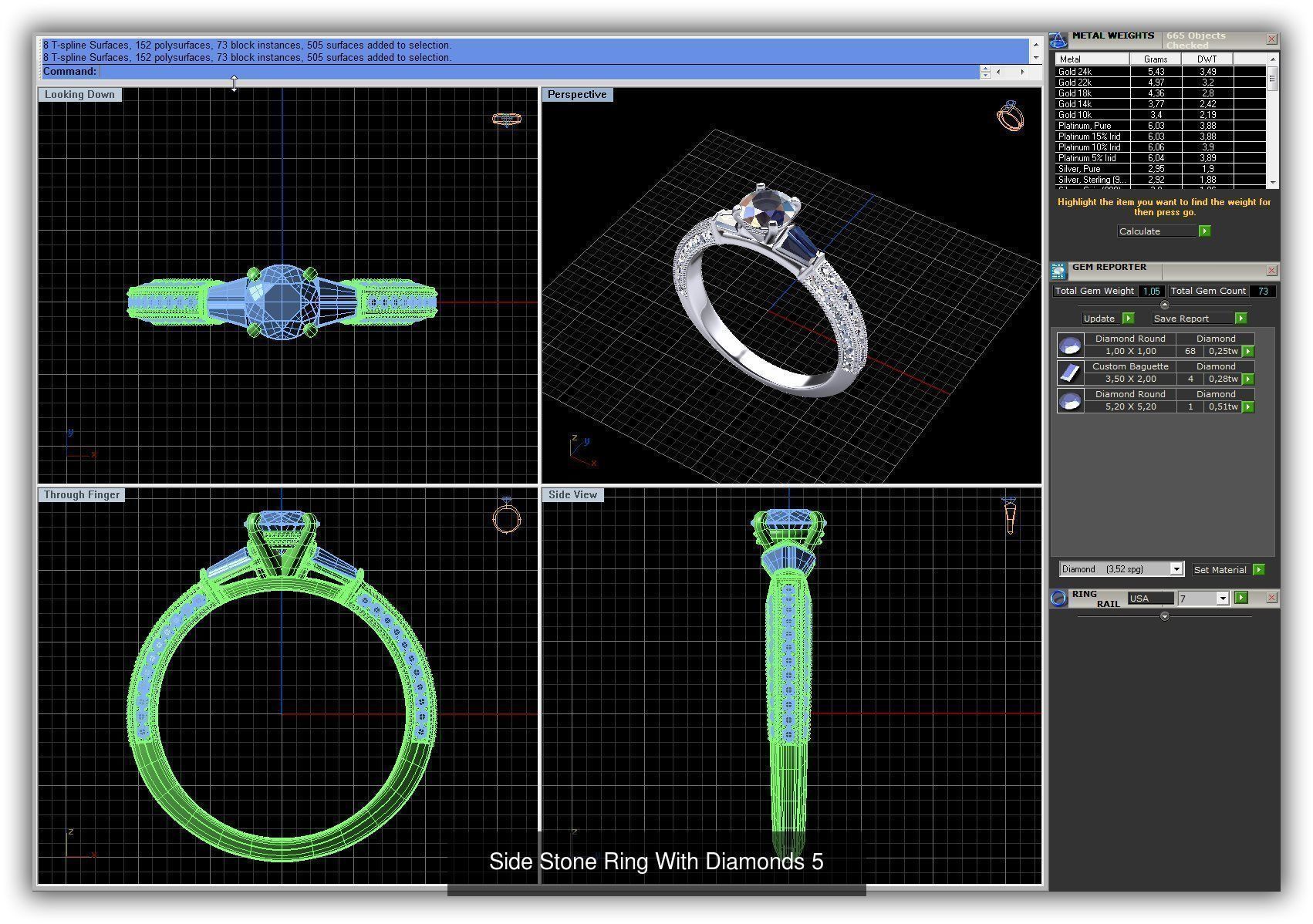Select the Platinum 10% Irid row

point(1161,147)
